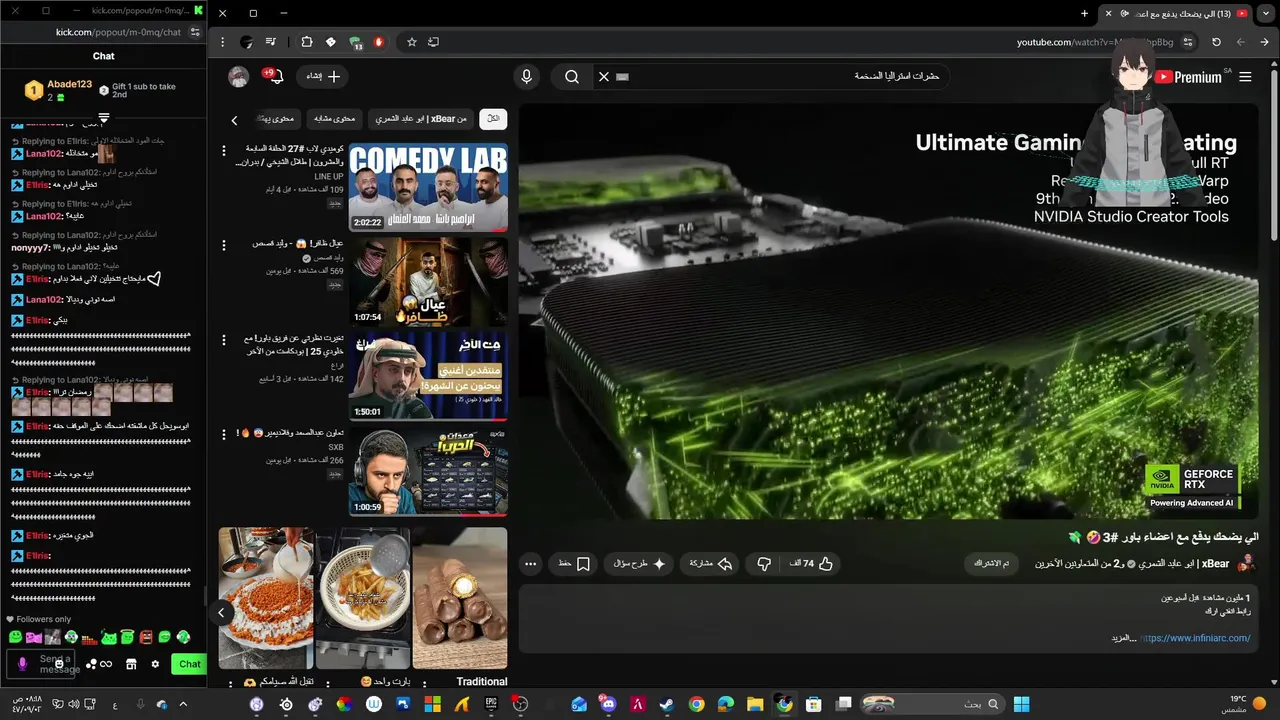This screenshot has width=1280, height=720.
Task: Open the 'عيال ظافر' video thumbnail
Action: click(428, 281)
